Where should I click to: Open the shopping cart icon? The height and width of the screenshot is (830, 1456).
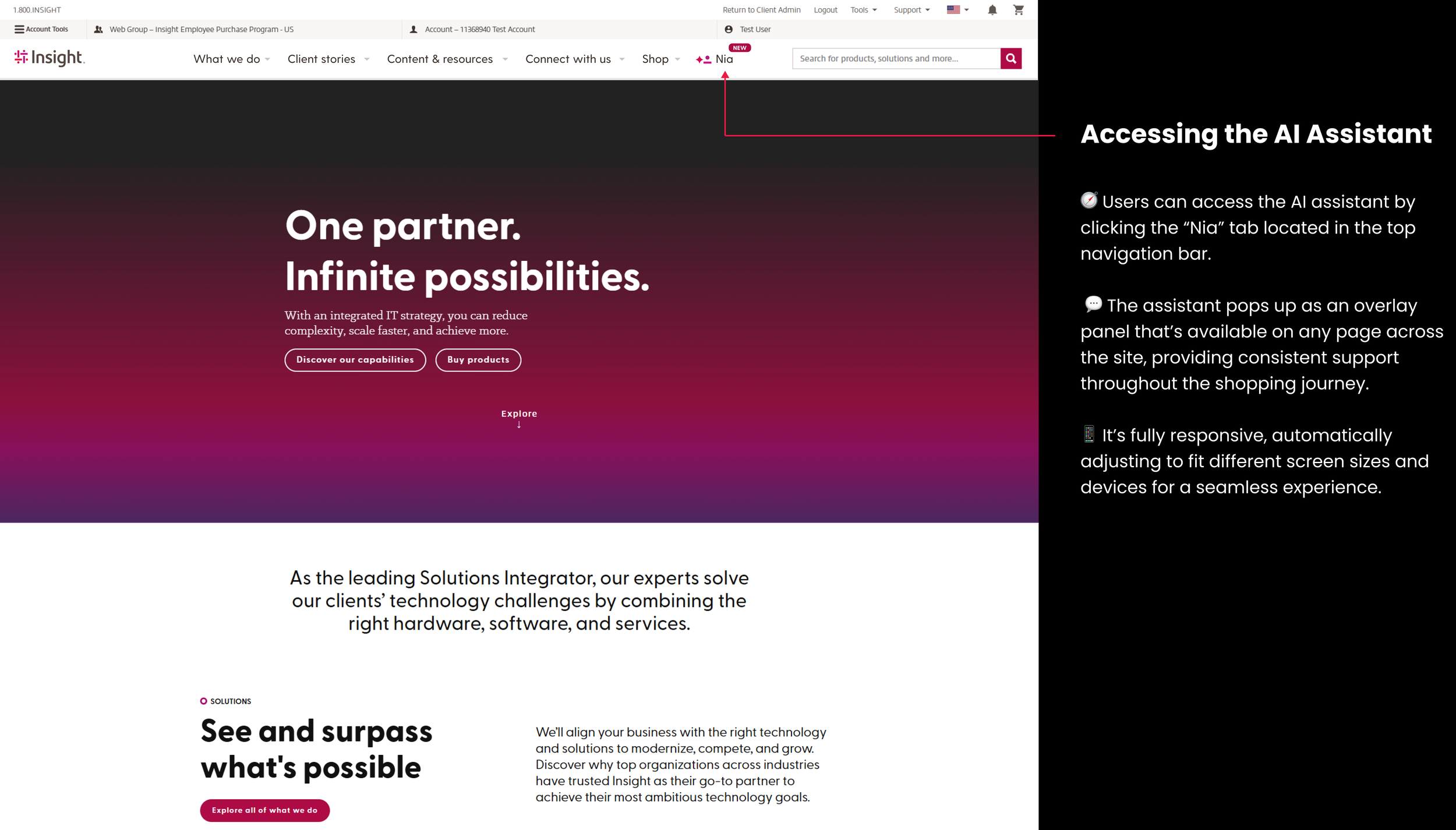(x=1018, y=10)
